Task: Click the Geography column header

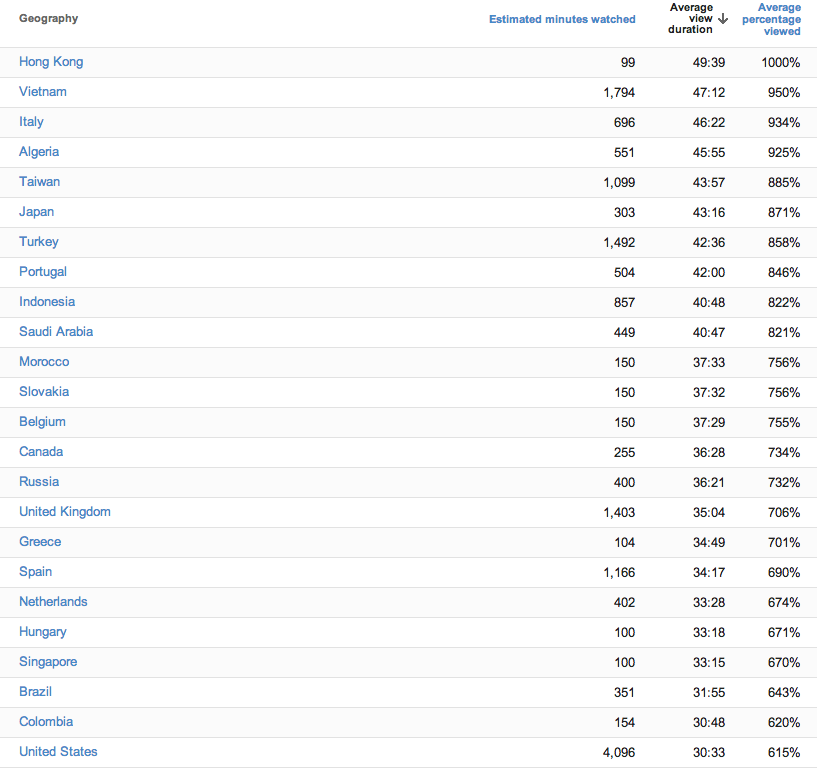Action: (x=48, y=19)
